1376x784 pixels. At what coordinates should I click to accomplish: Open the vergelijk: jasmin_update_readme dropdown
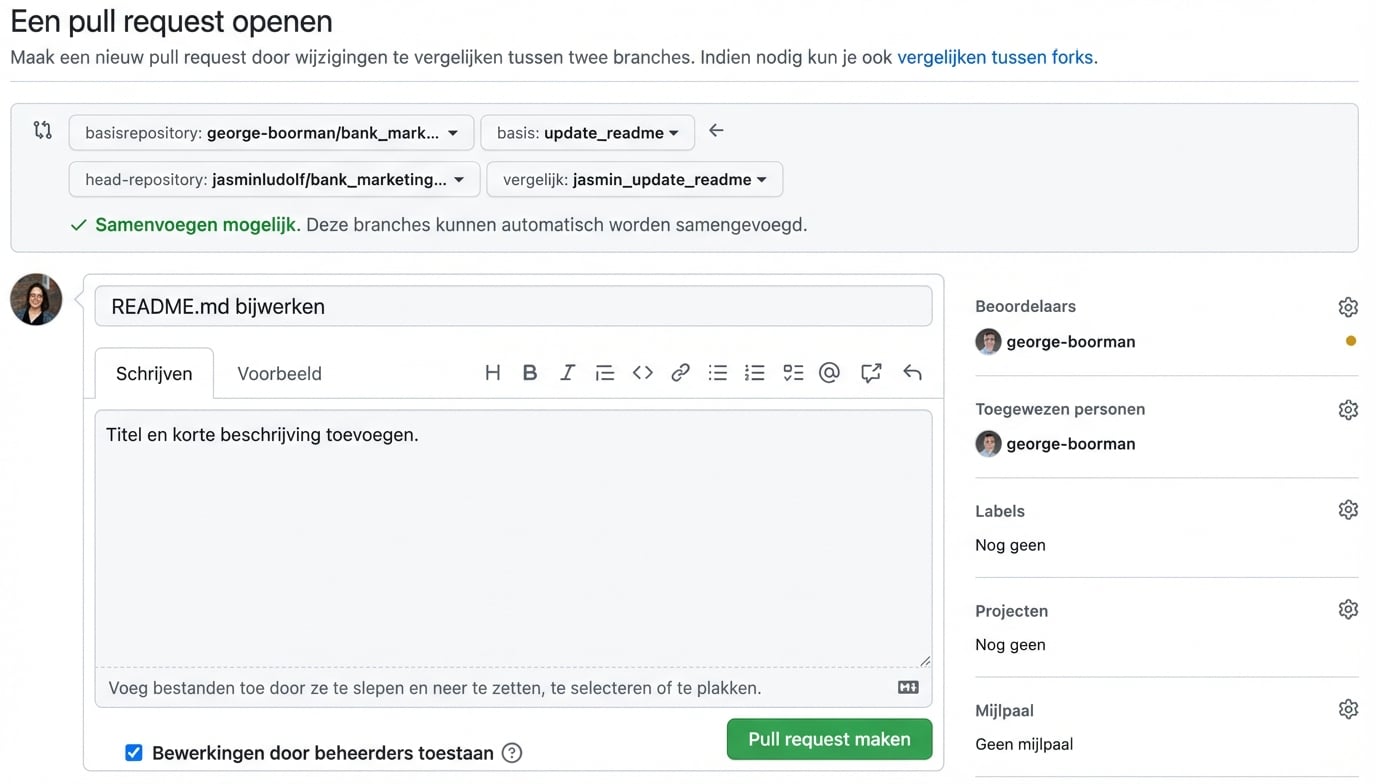tap(633, 179)
